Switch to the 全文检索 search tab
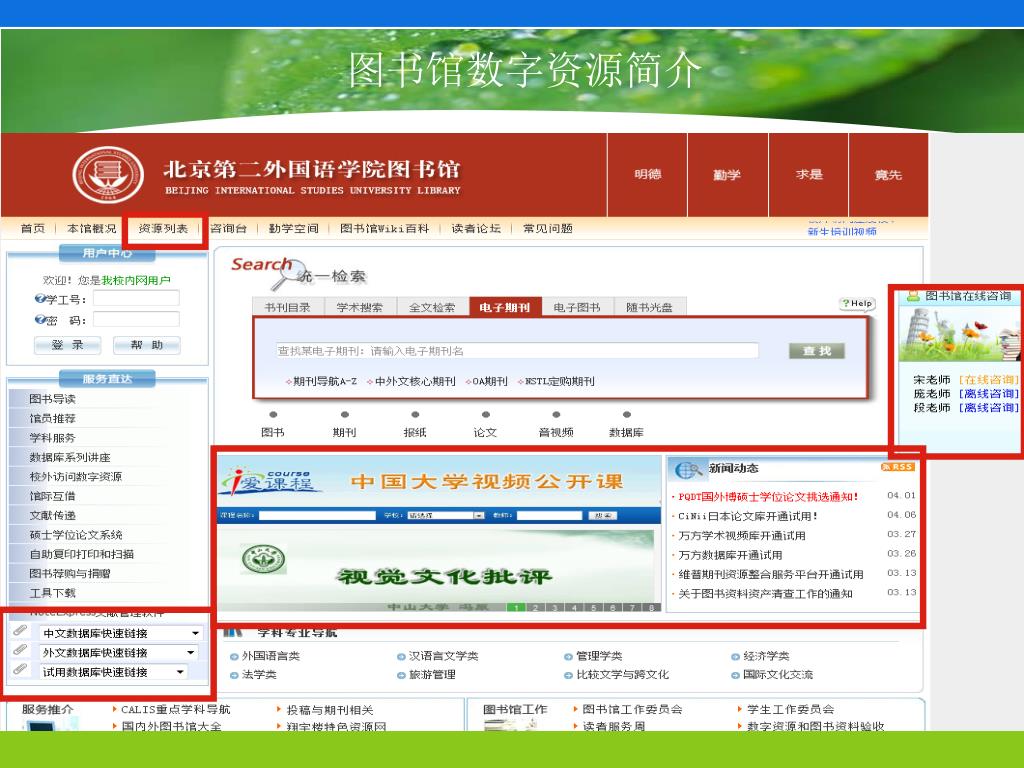The image size is (1024, 768). (x=432, y=307)
